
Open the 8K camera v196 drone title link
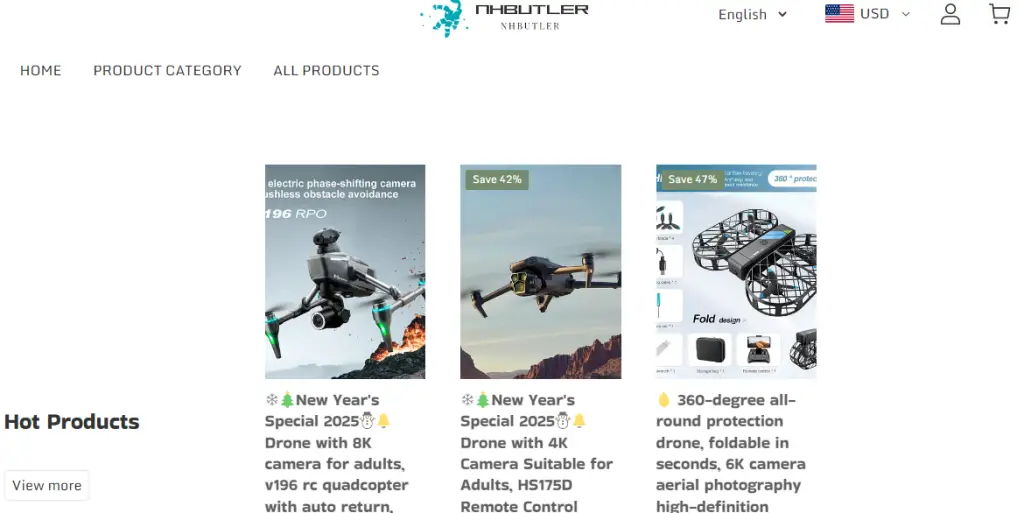pos(337,453)
